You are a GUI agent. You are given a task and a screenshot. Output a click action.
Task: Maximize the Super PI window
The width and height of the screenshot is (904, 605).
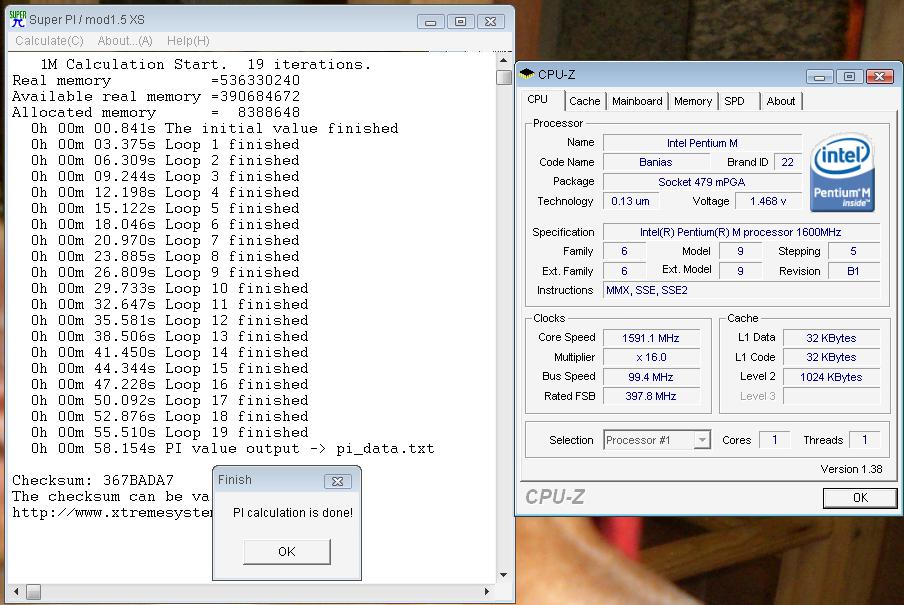click(460, 21)
